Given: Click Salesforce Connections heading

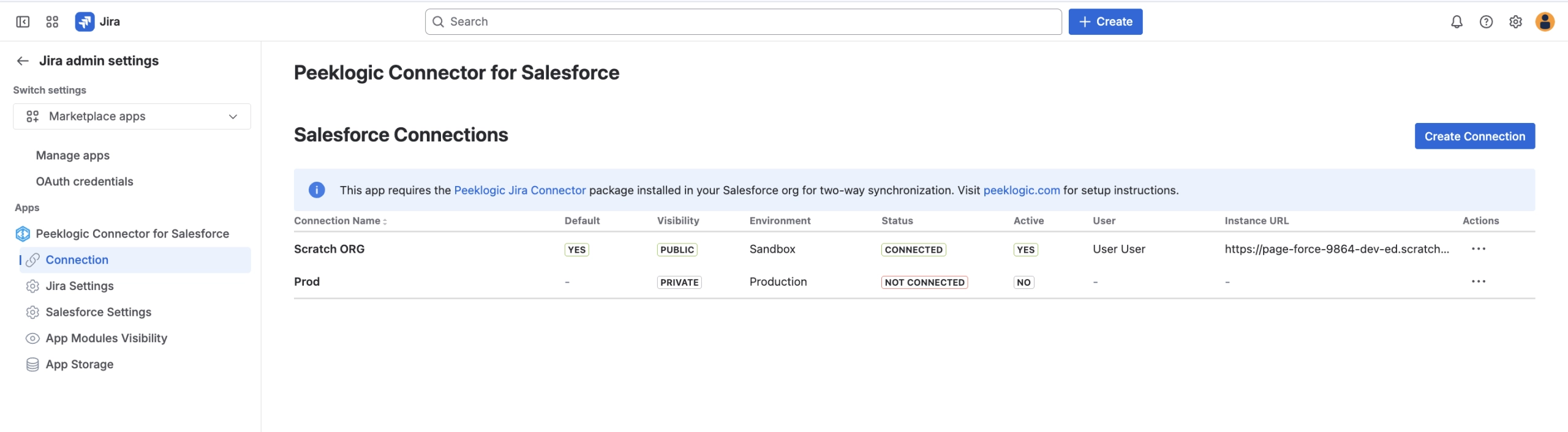Looking at the screenshot, I should (x=401, y=135).
